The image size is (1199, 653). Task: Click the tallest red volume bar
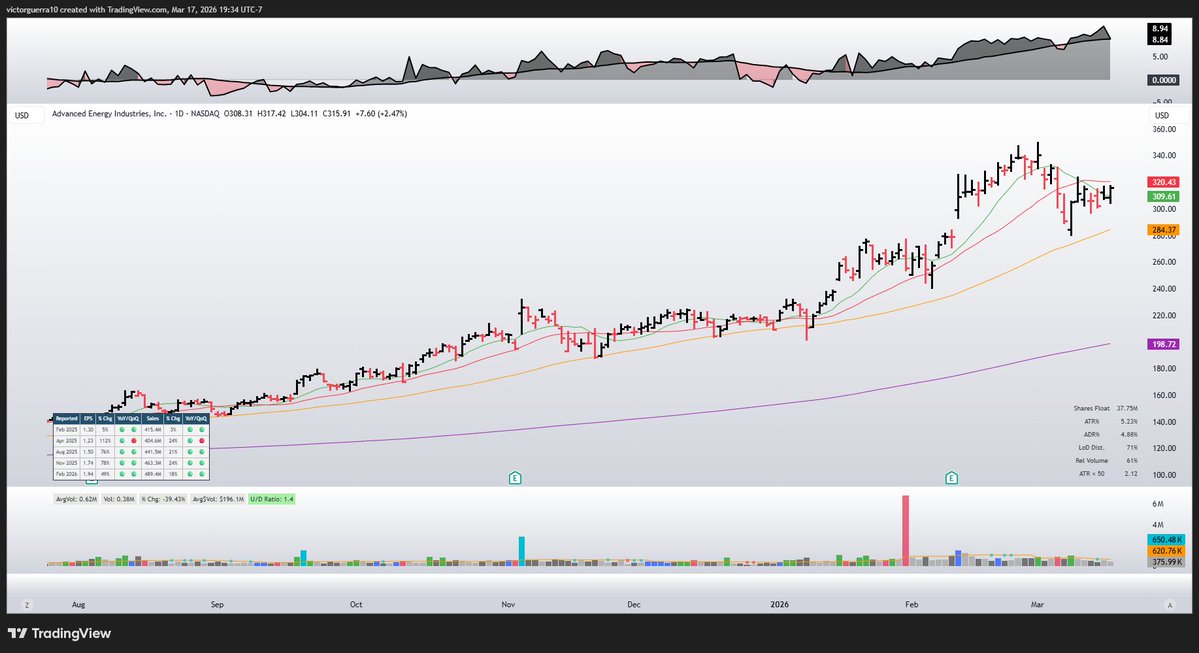click(905, 531)
